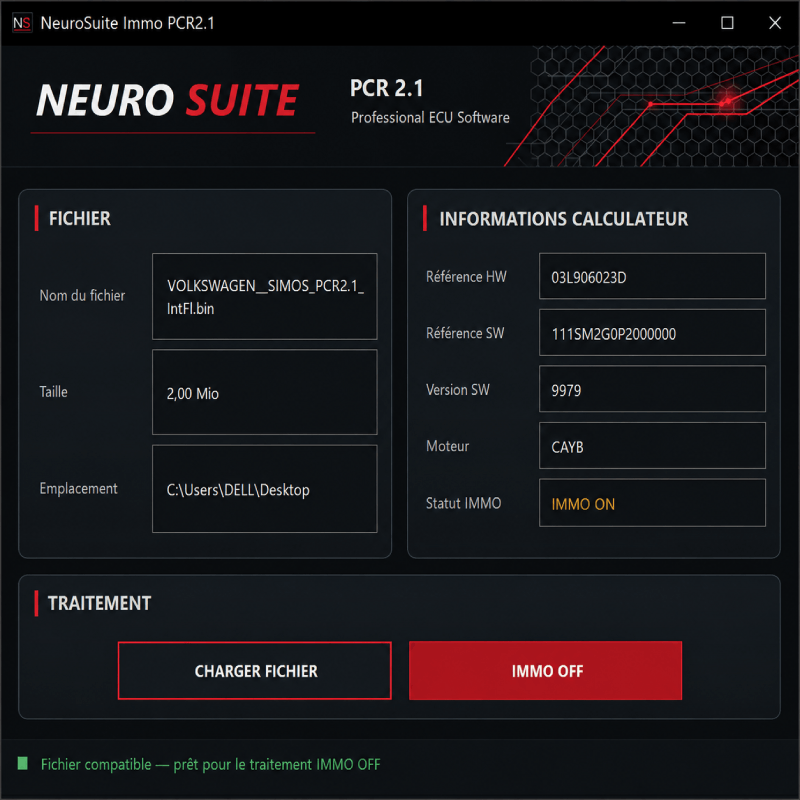This screenshot has height=800, width=800.
Task: Click the Moteur field CAYB
Action: click(x=653, y=445)
